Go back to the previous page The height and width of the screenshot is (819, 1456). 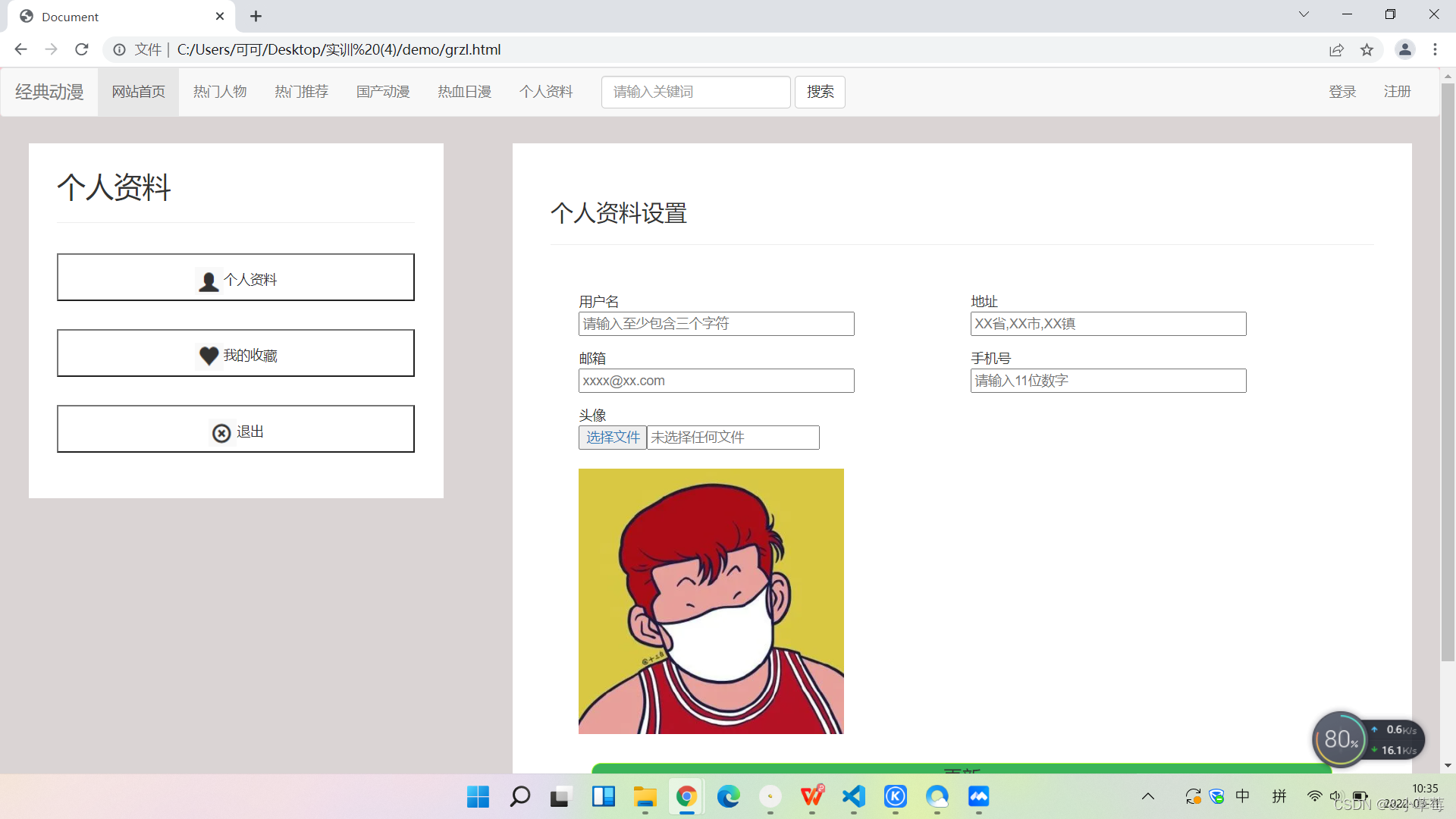pyautogui.click(x=20, y=49)
